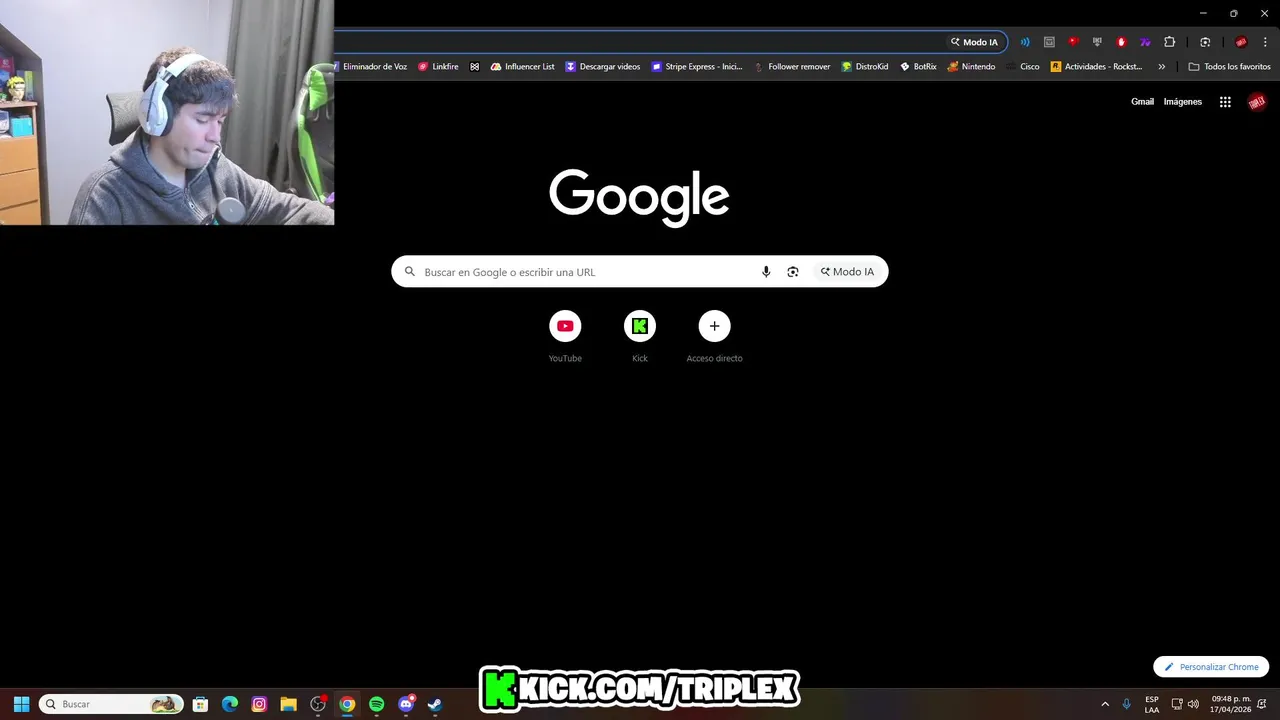Screen dimensions: 1280x720
Task: Open the volume control in tray
Action: coord(1193,704)
